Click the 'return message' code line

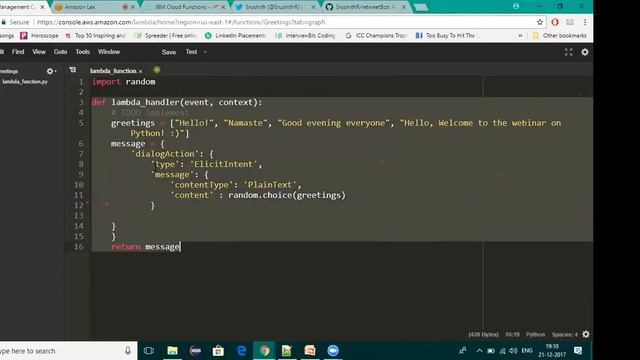pyautogui.click(x=146, y=247)
